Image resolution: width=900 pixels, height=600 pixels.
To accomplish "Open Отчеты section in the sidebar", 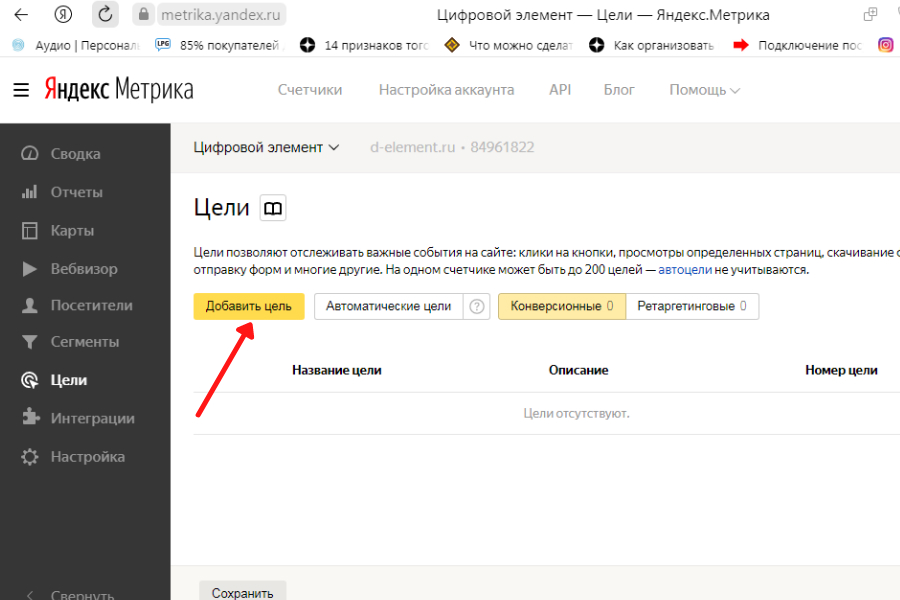I will pyautogui.click(x=76, y=192).
